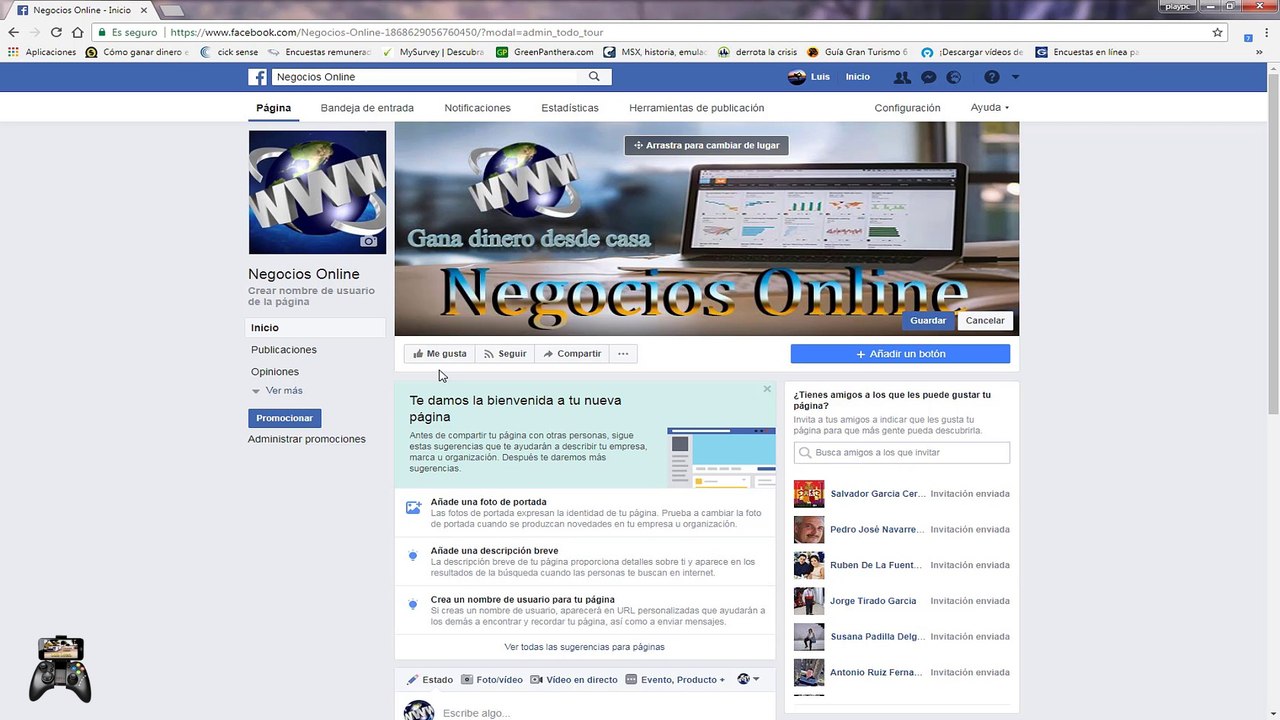Click the Seguir button
This screenshot has height=720, width=1280.
click(x=505, y=354)
